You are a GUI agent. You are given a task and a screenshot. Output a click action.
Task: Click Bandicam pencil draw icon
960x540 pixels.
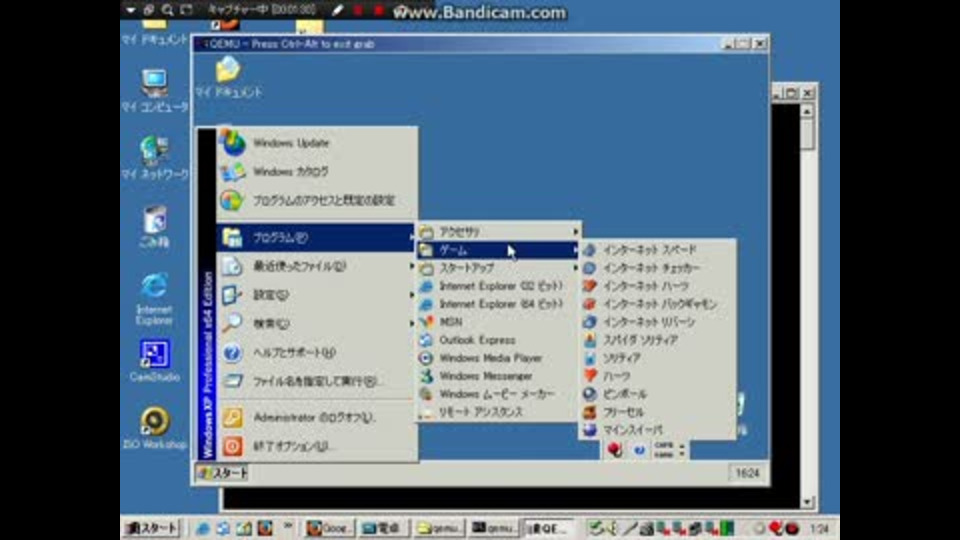[x=337, y=10]
